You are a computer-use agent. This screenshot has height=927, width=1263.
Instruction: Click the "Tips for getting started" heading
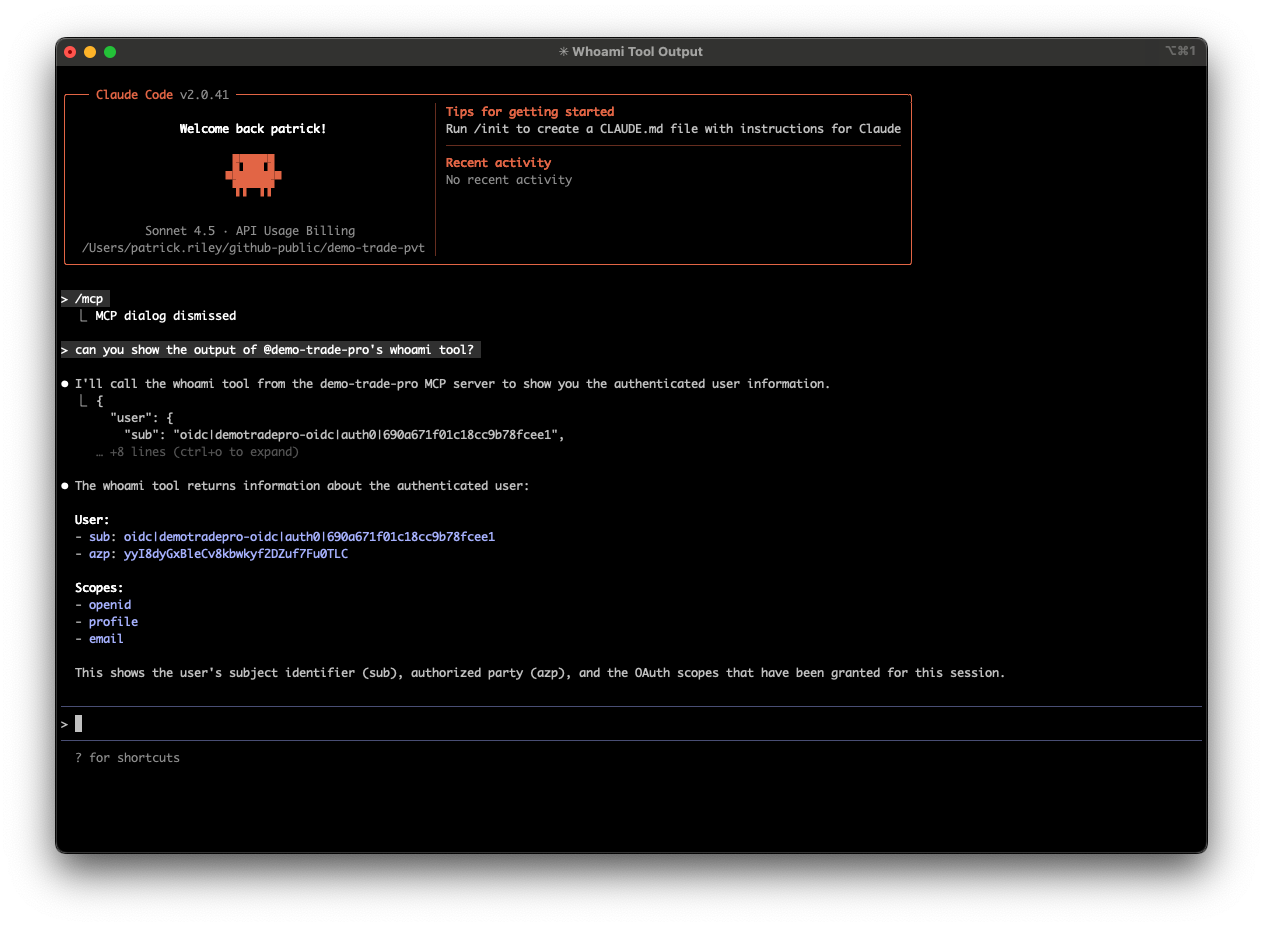[x=529, y=112]
